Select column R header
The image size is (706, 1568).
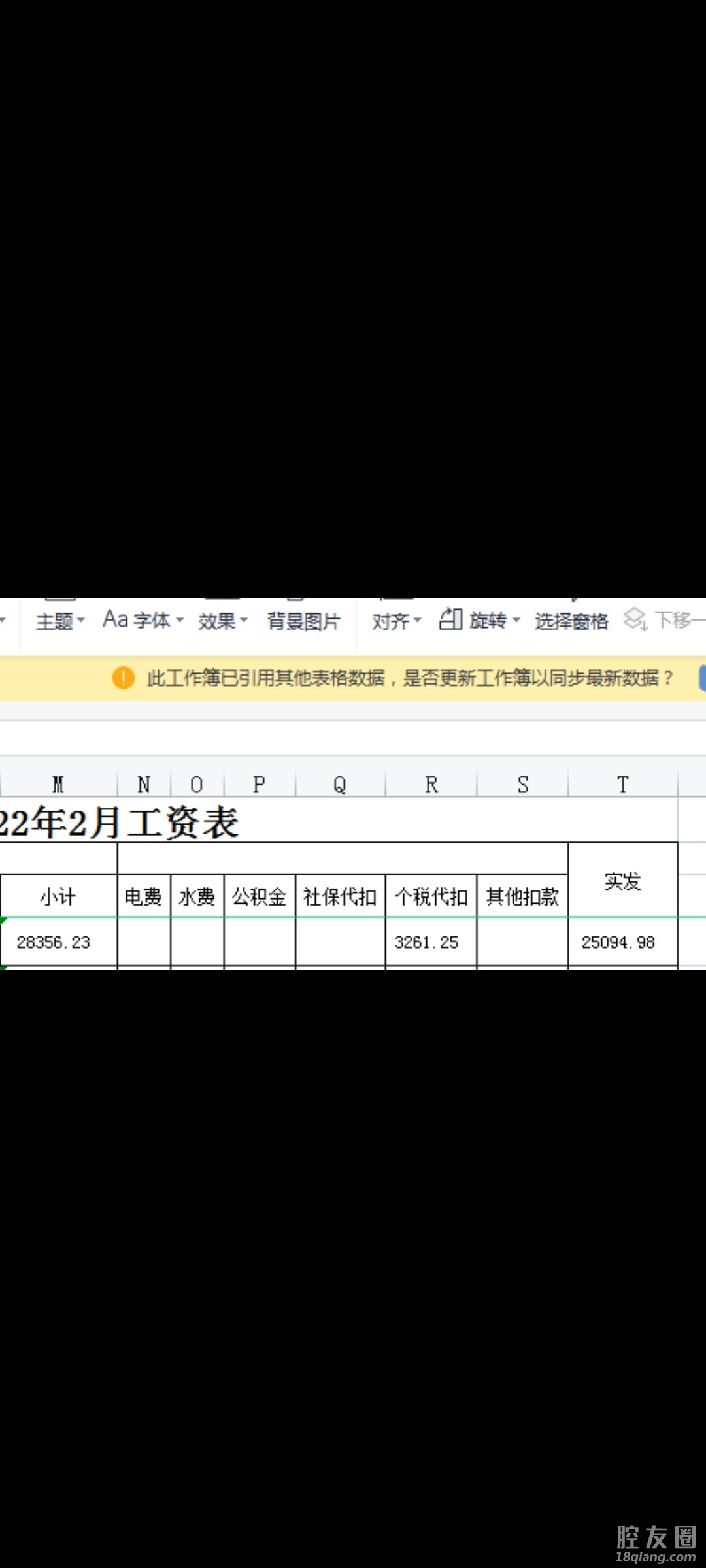coord(431,784)
